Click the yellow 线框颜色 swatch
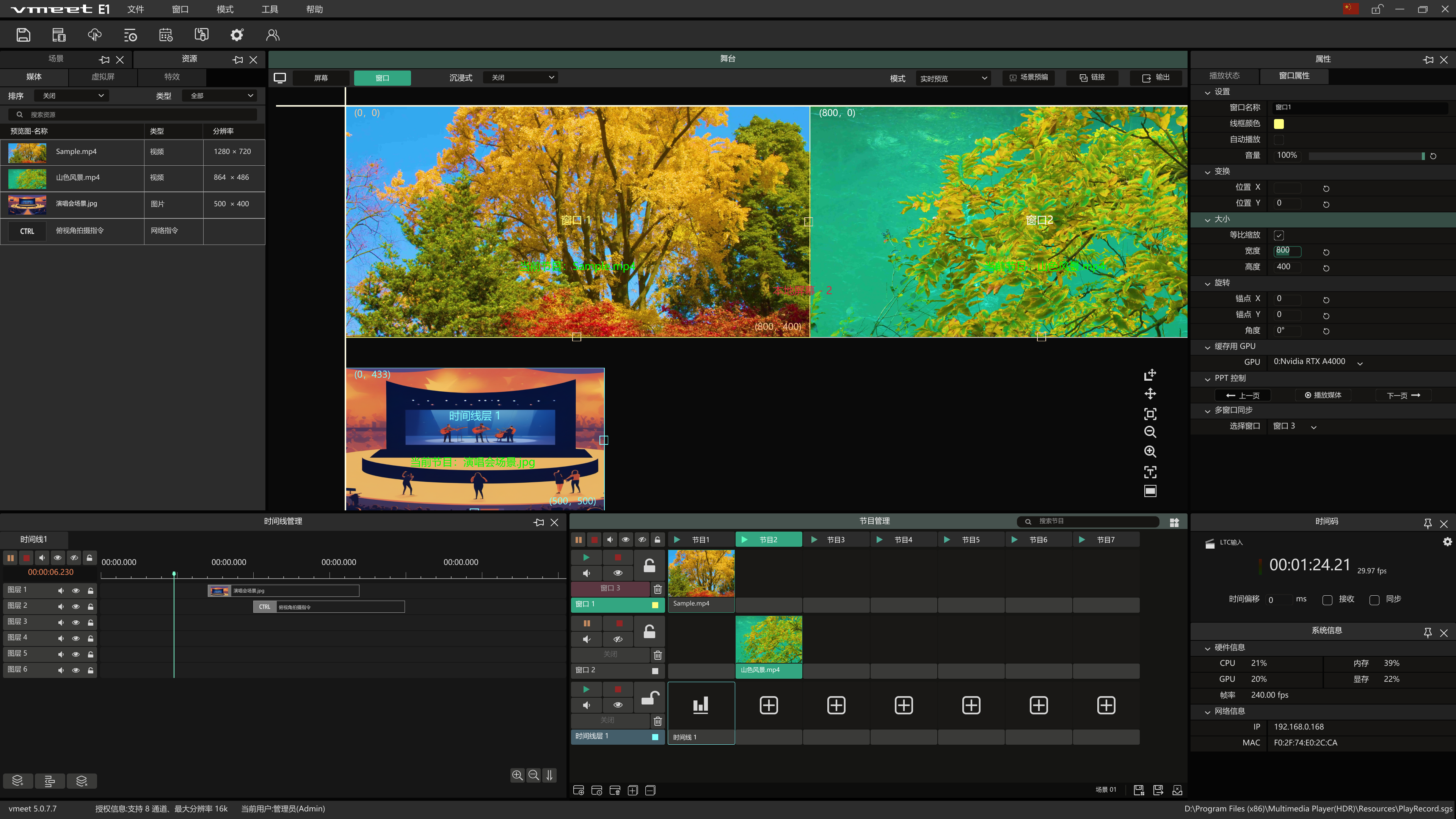 (x=1279, y=124)
